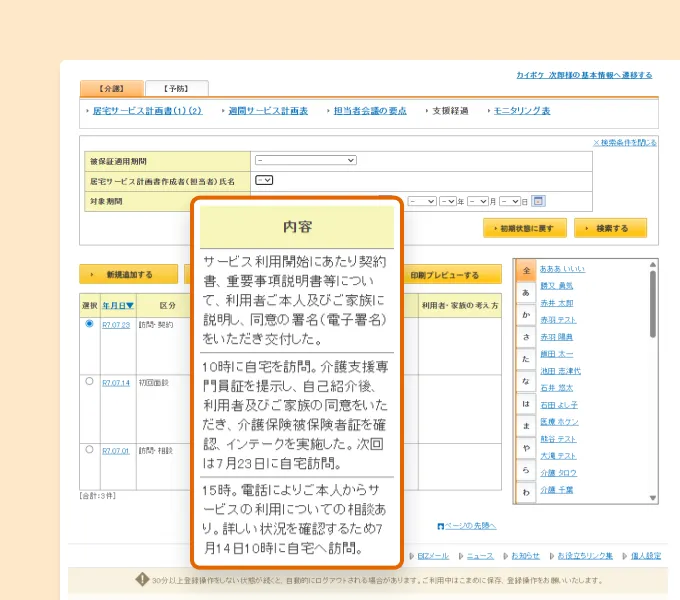Open the ニュース footer link
Screen dimensions: 680x600
click(x=480, y=556)
